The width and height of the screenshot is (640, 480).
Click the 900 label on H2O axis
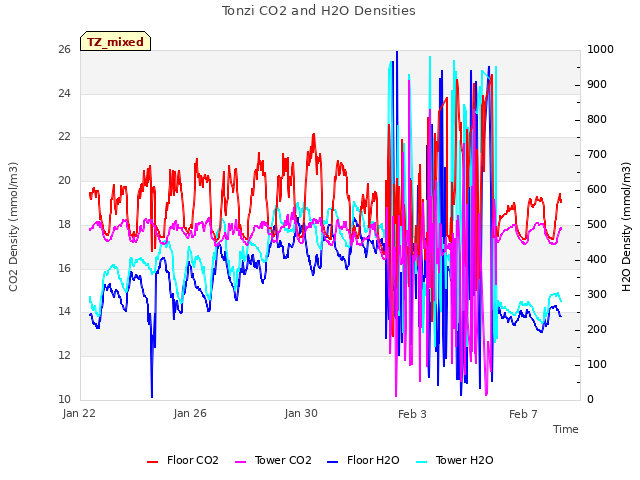pyautogui.click(x=597, y=84)
